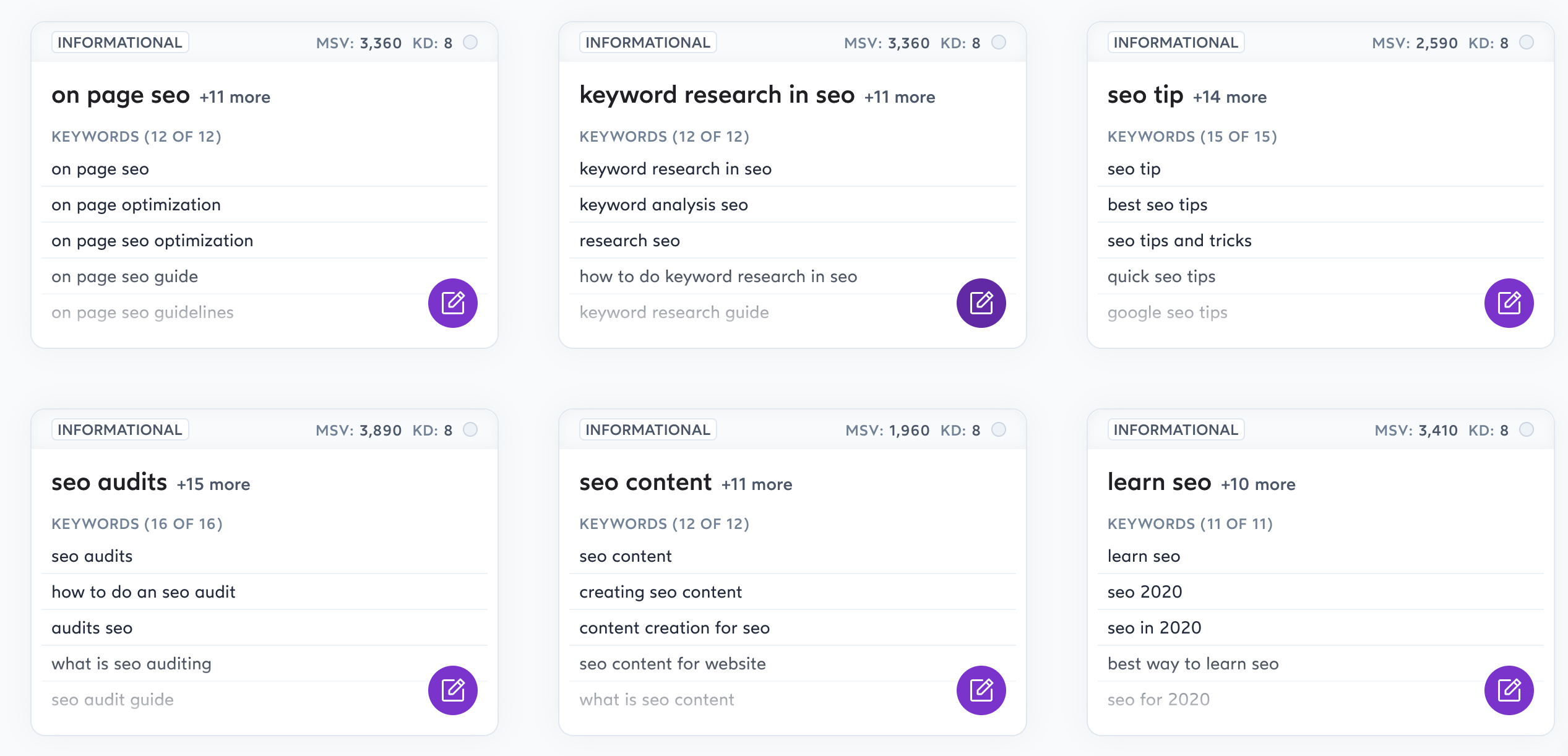
Task: Select the radio circle on 'seo tip' card
Action: coord(1527,42)
